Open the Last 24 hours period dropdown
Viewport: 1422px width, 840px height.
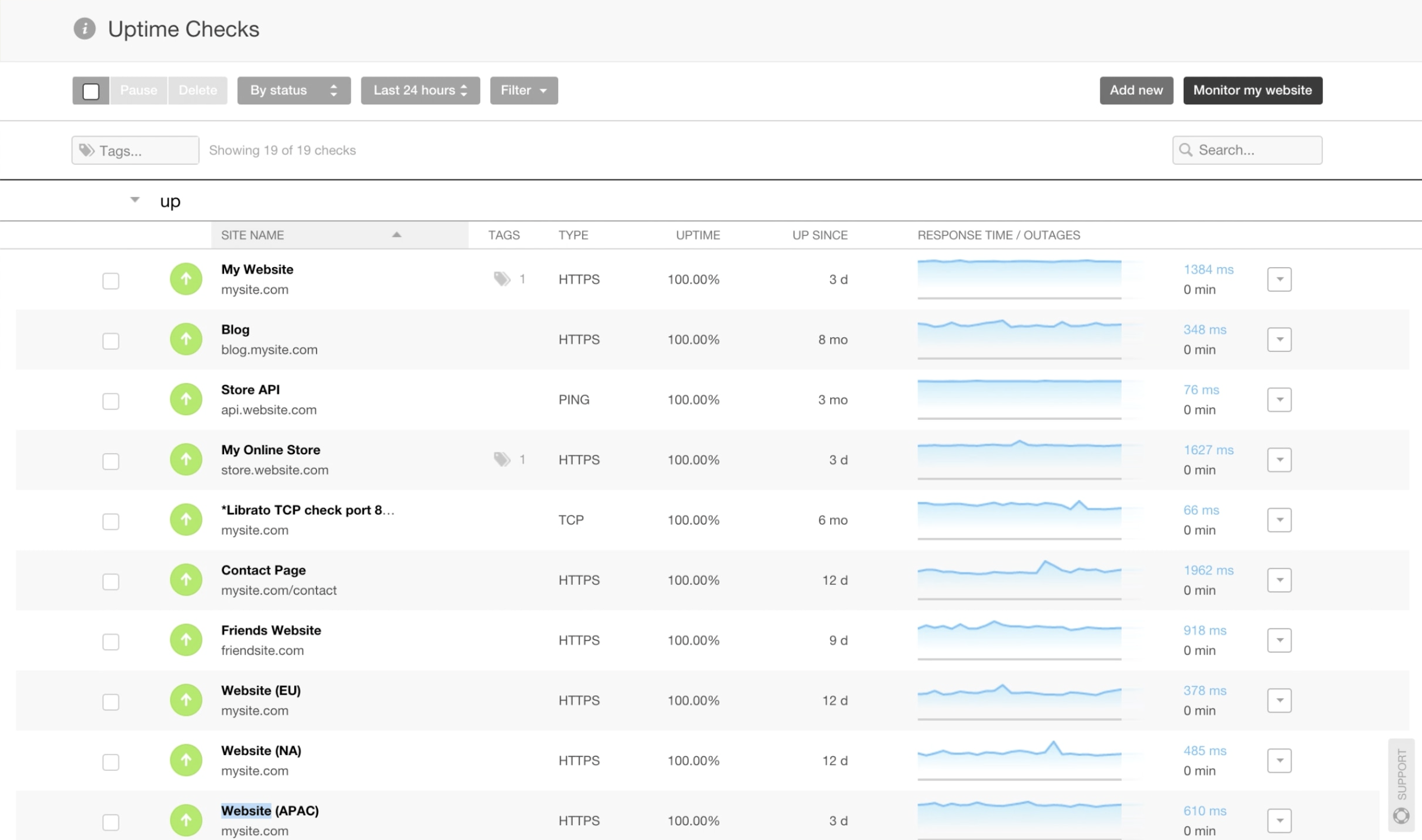tap(420, 90)
